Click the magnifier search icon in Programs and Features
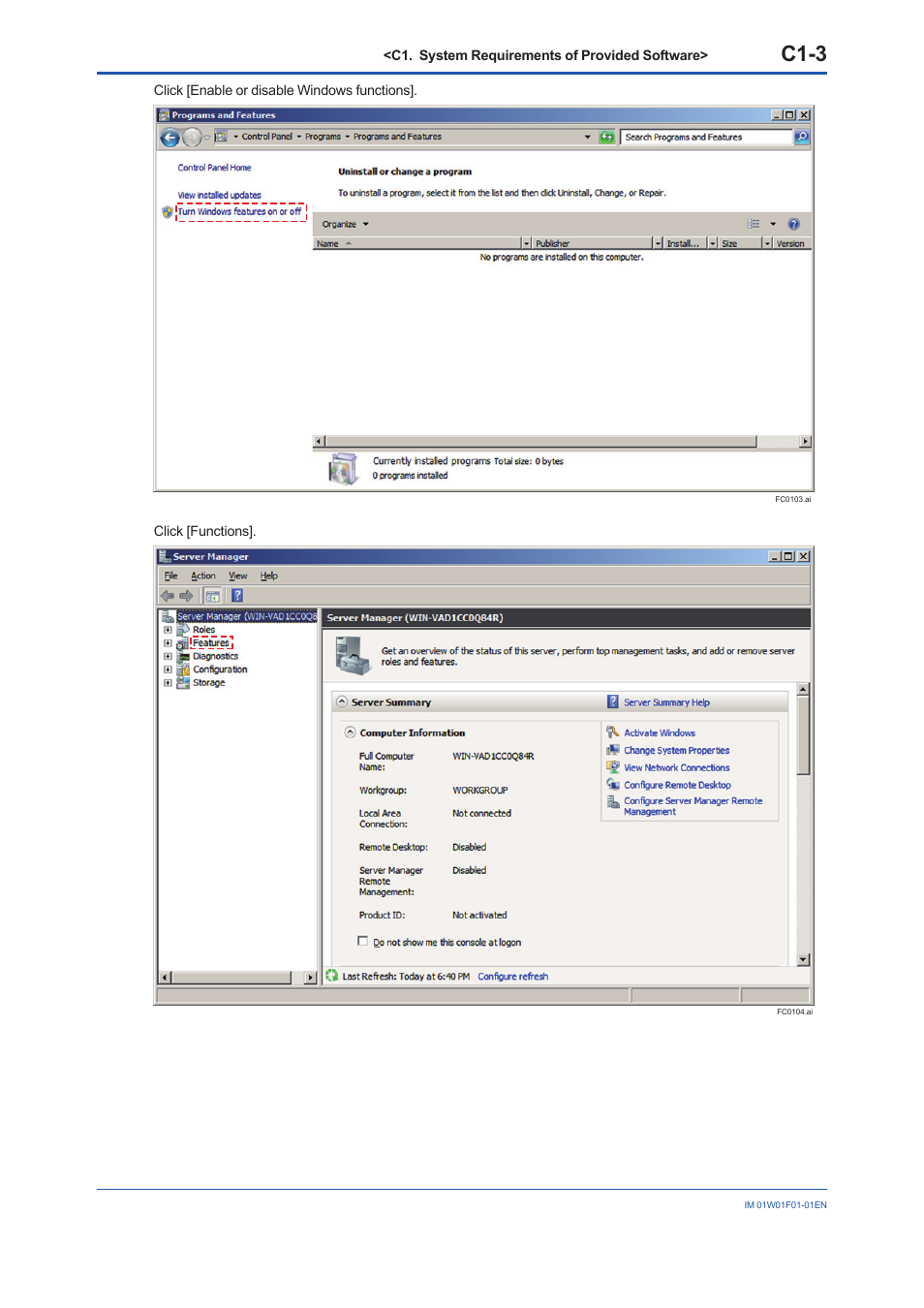Screen dimensions: 924x1308 (x=801, y=138)
